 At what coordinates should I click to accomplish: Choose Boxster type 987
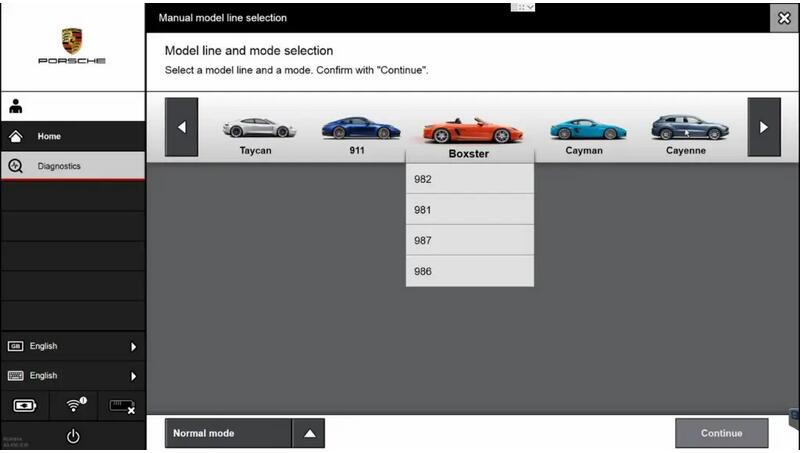coord(470,240)
